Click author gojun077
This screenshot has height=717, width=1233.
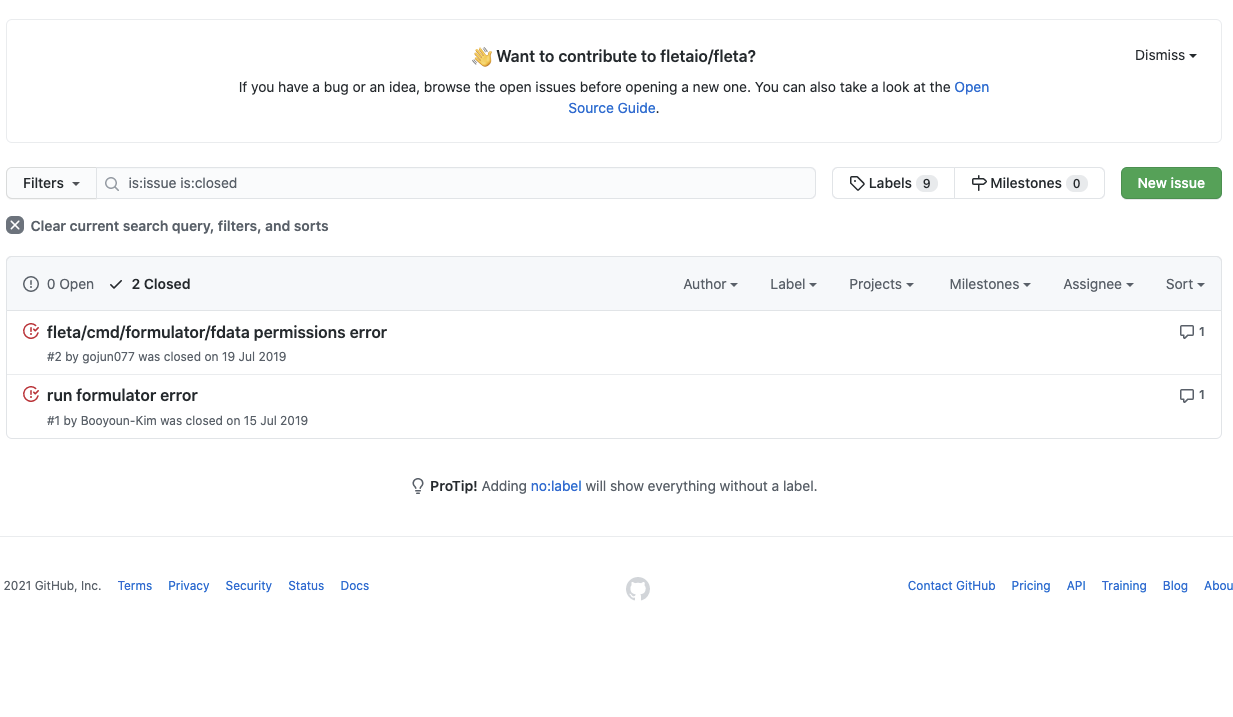click(108, 356)
